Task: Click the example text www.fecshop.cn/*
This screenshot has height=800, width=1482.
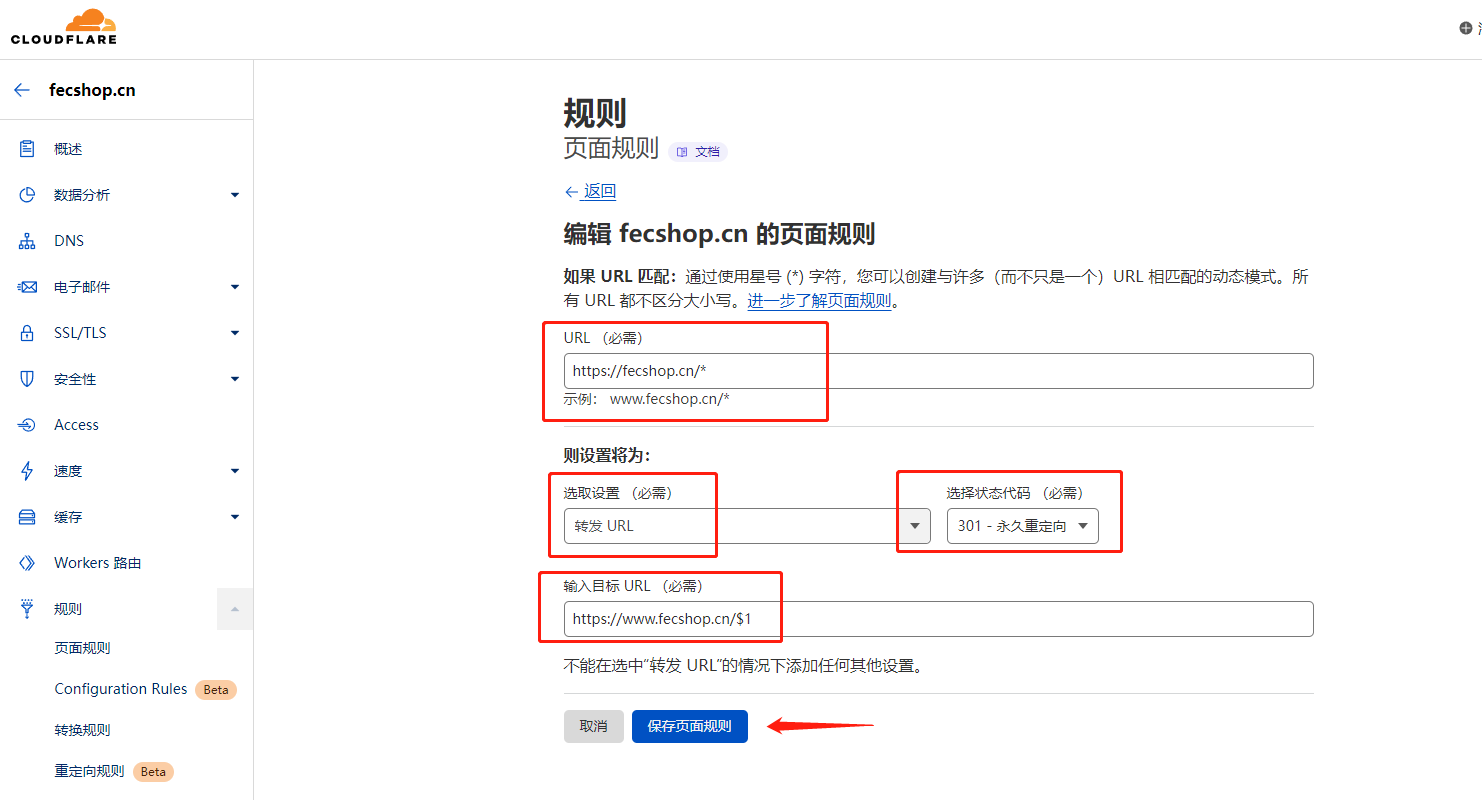Action: [x=670, y=399]
